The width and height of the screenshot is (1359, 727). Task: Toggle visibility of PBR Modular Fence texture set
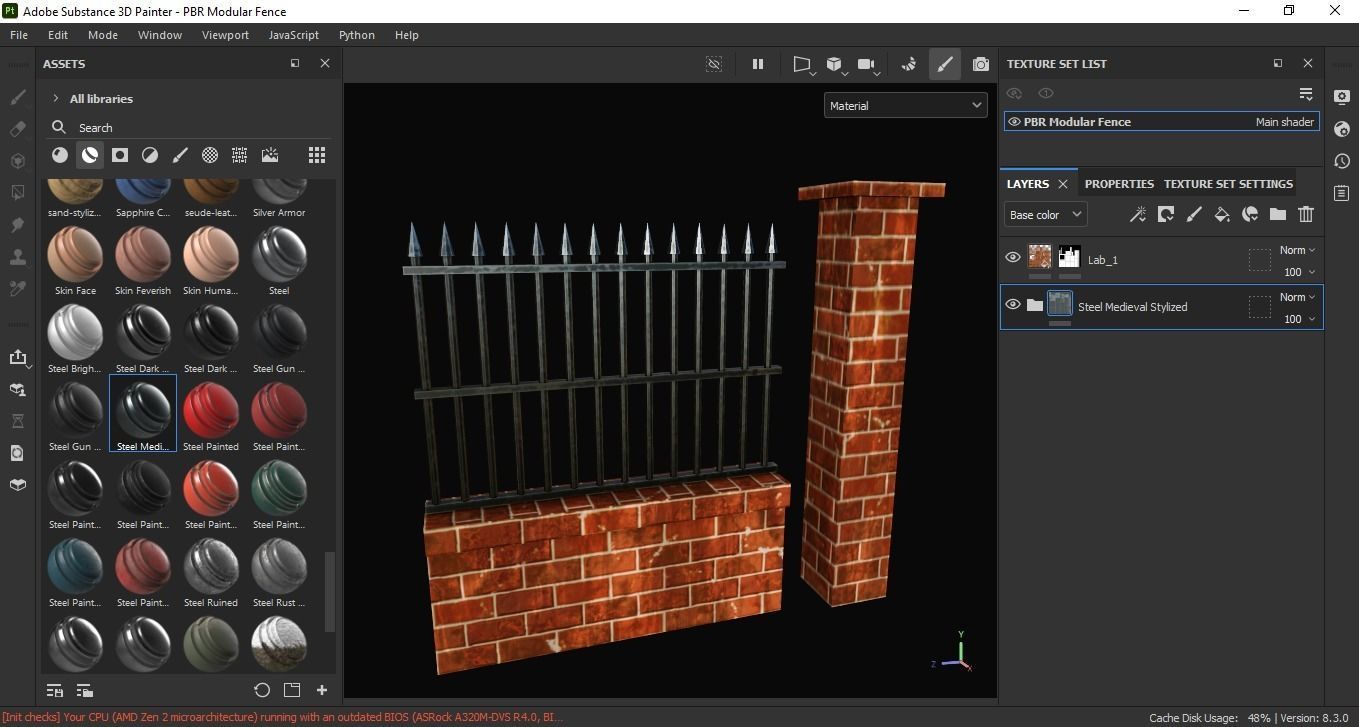(1014, 122)
